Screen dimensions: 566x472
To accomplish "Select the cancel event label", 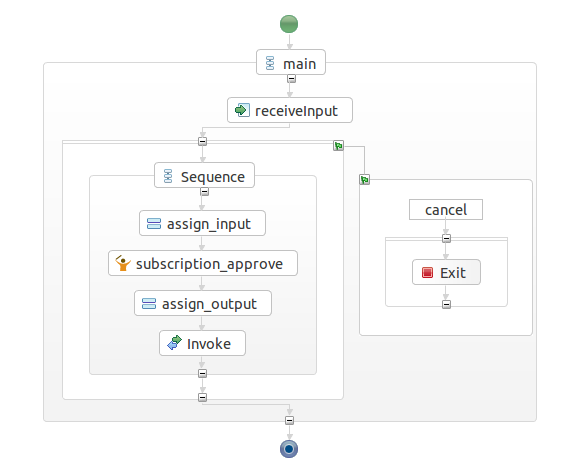I will pos(446,210).
